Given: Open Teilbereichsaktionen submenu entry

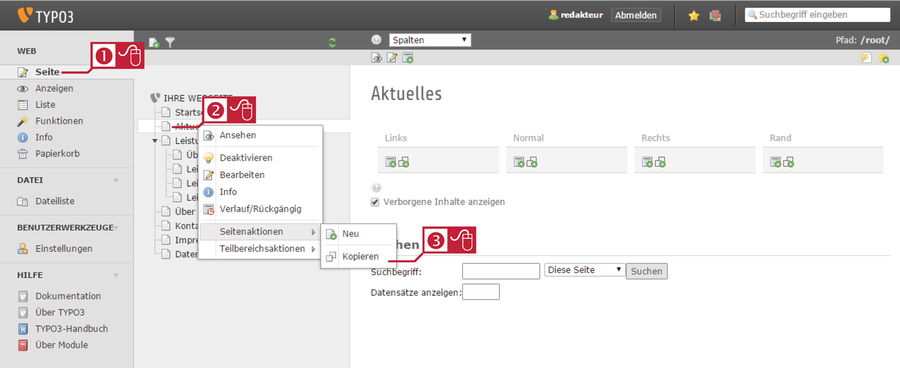Looking at the screenshot, I should 261,249.
